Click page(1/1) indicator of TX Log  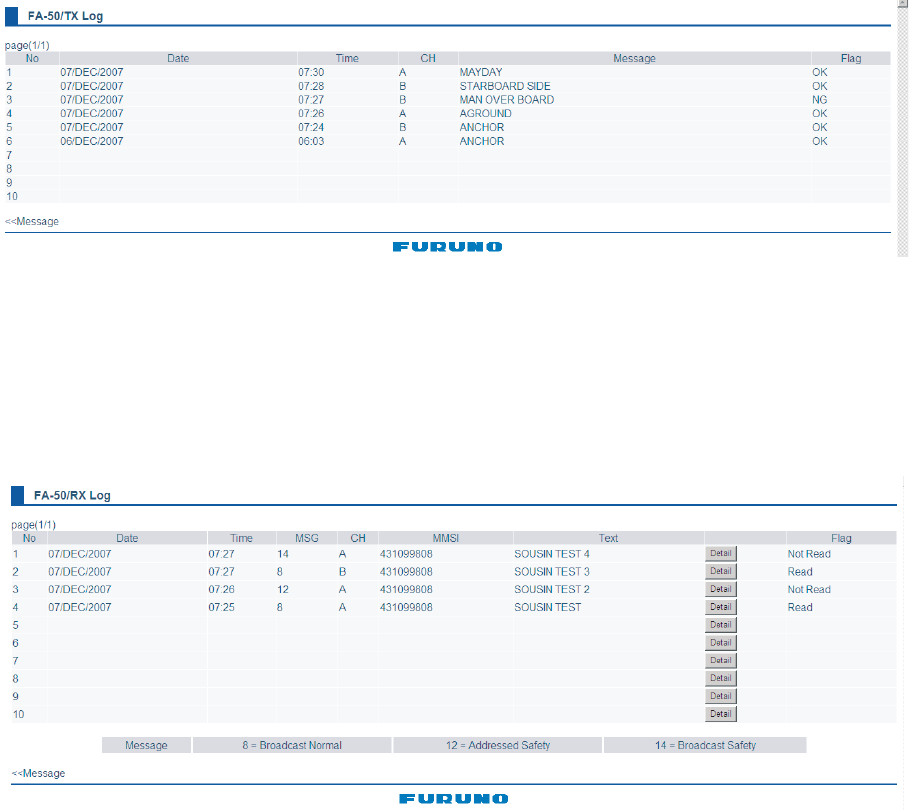click(x=27, y=45)
